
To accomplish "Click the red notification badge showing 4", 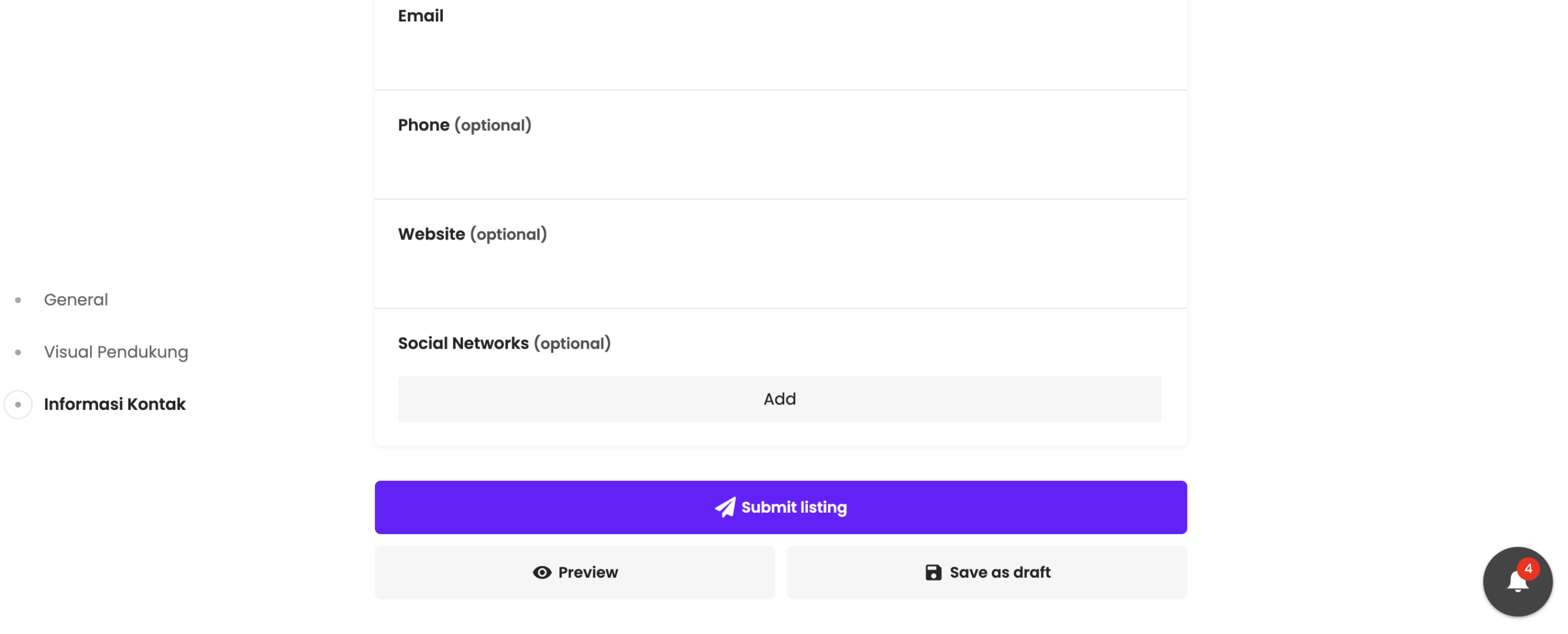I will [x=1528, y=568].
